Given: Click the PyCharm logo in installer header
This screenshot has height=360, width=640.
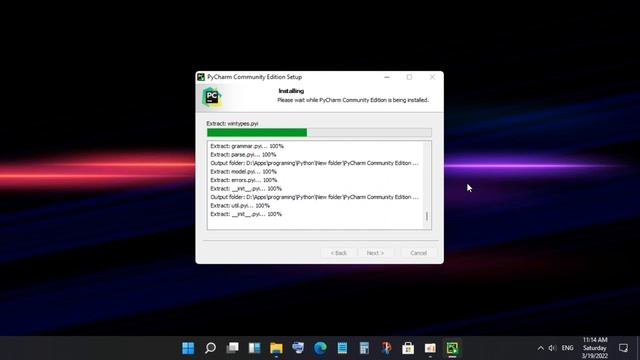Looking at the screenshot, I should pyautogui.click(x=212, y=97).
